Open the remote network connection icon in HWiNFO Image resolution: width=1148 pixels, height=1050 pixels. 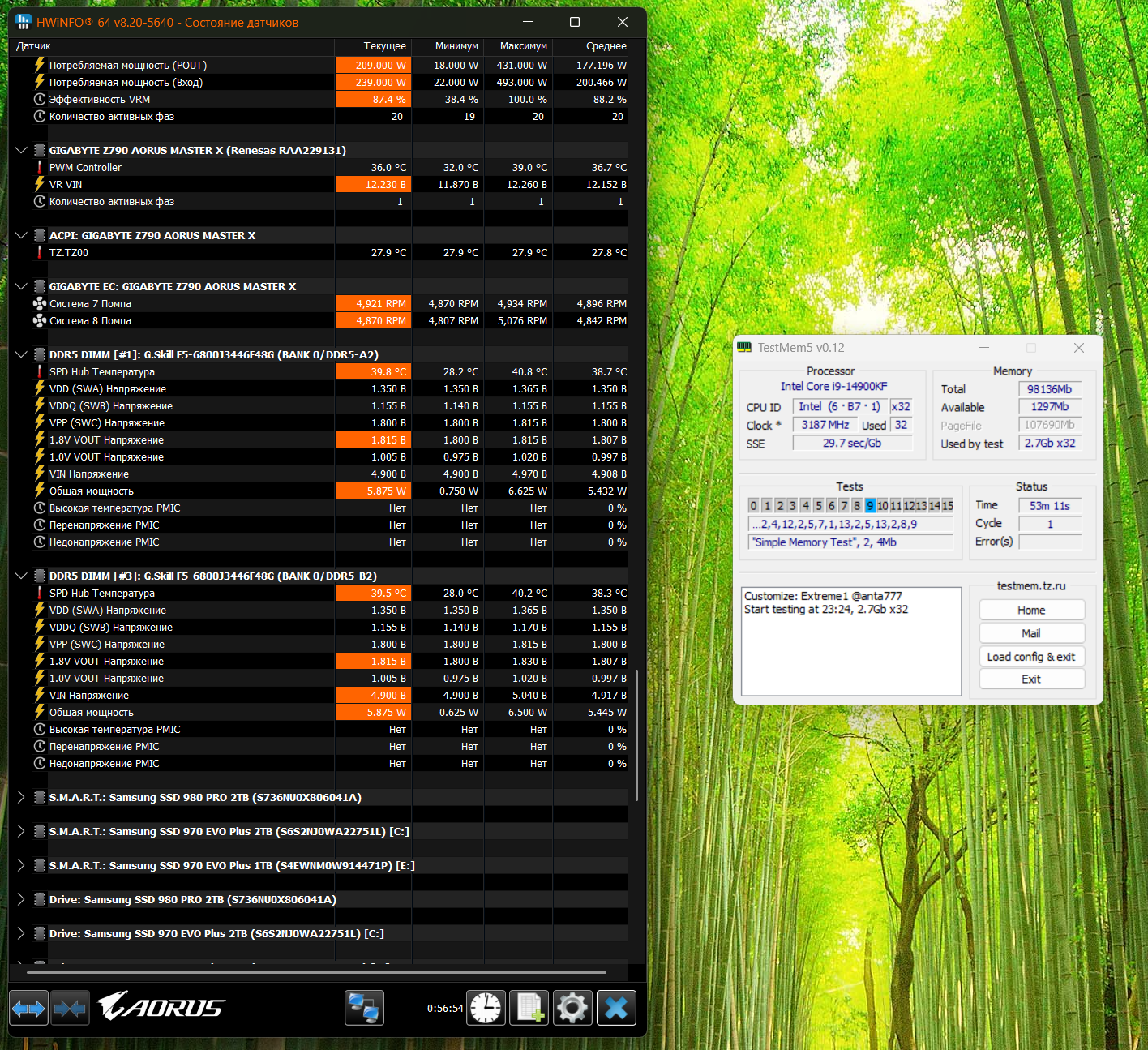pyautogui.click(x=364, y=1009)
